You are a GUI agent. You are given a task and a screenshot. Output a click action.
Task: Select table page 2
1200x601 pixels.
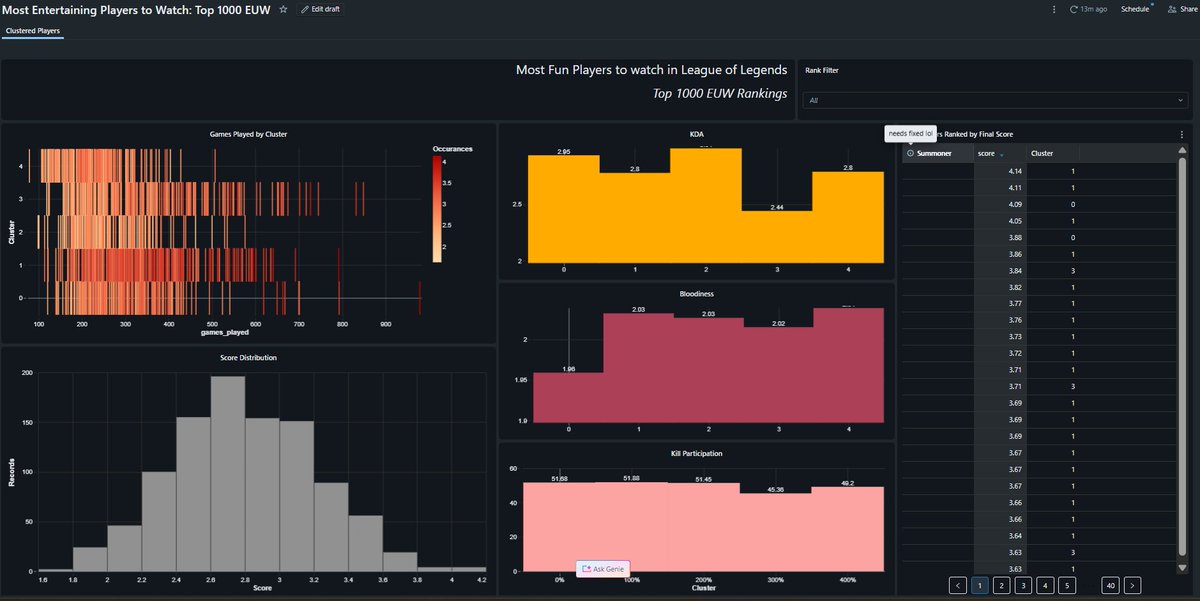point(1002,585)
